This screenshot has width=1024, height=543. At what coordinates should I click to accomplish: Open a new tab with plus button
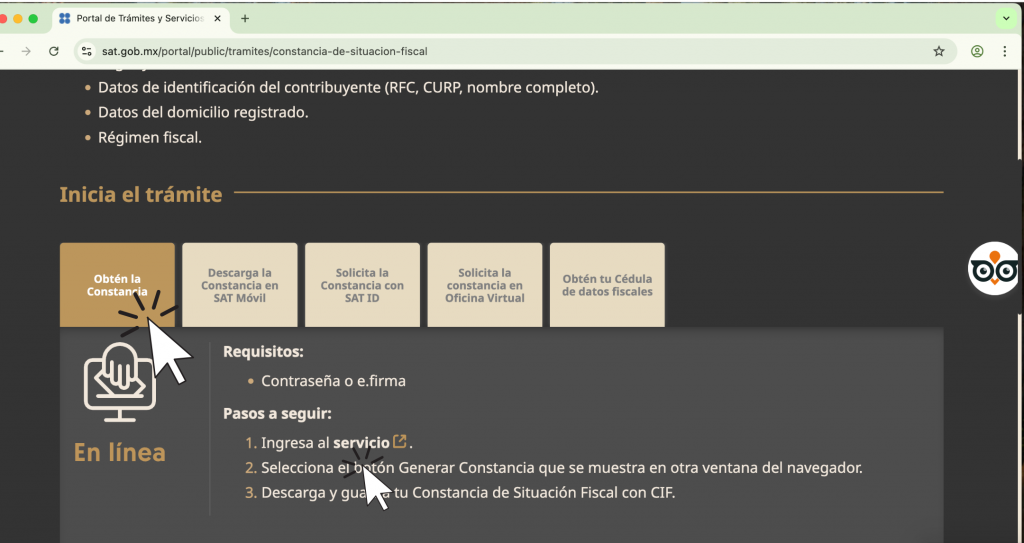(x=245, y=18)
